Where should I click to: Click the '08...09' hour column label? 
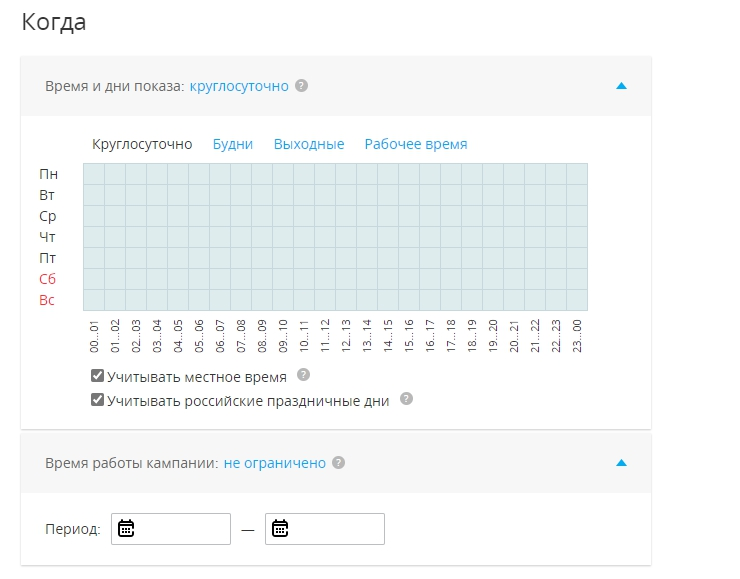[262, 336]
